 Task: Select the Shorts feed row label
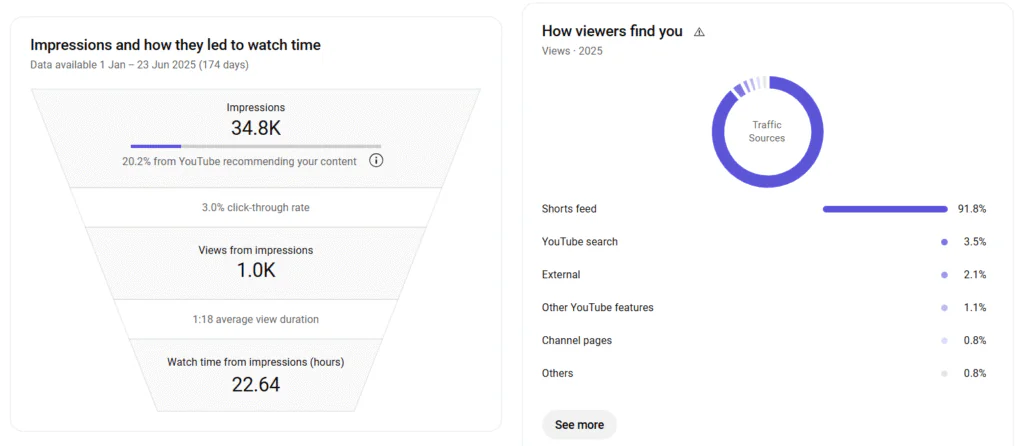click(x=569, y=209)
